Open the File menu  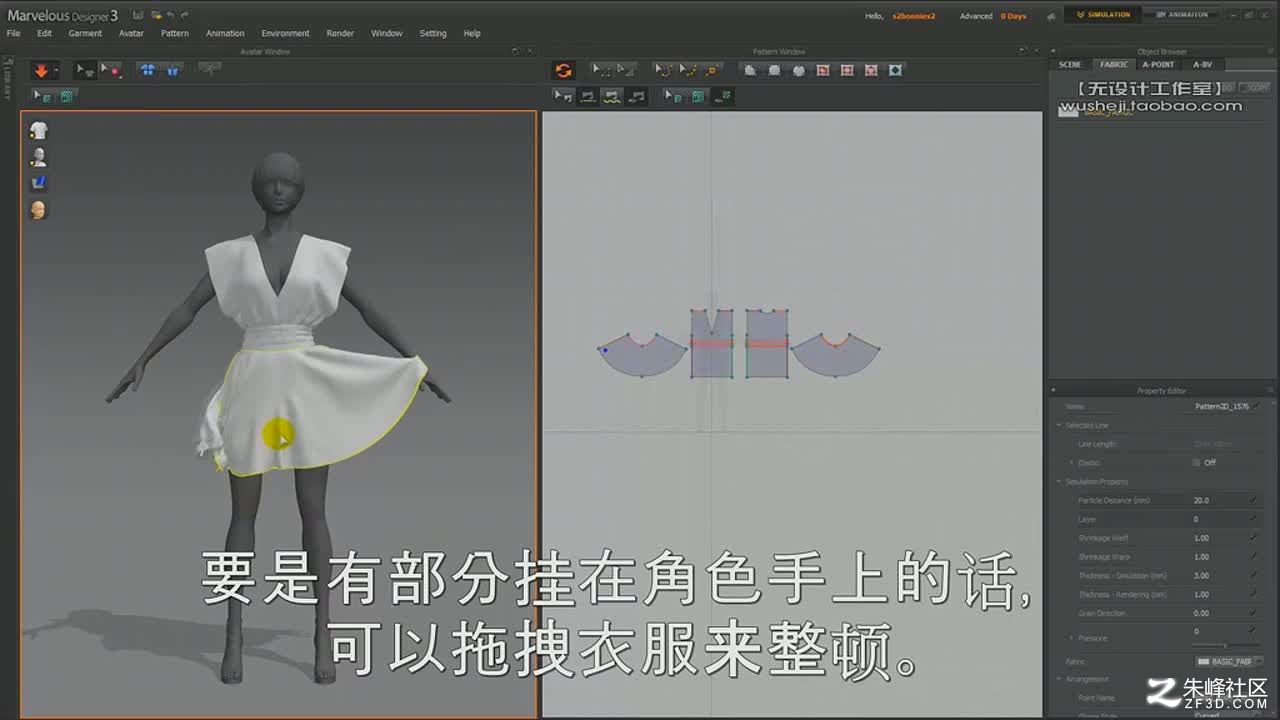pos(13,33)
